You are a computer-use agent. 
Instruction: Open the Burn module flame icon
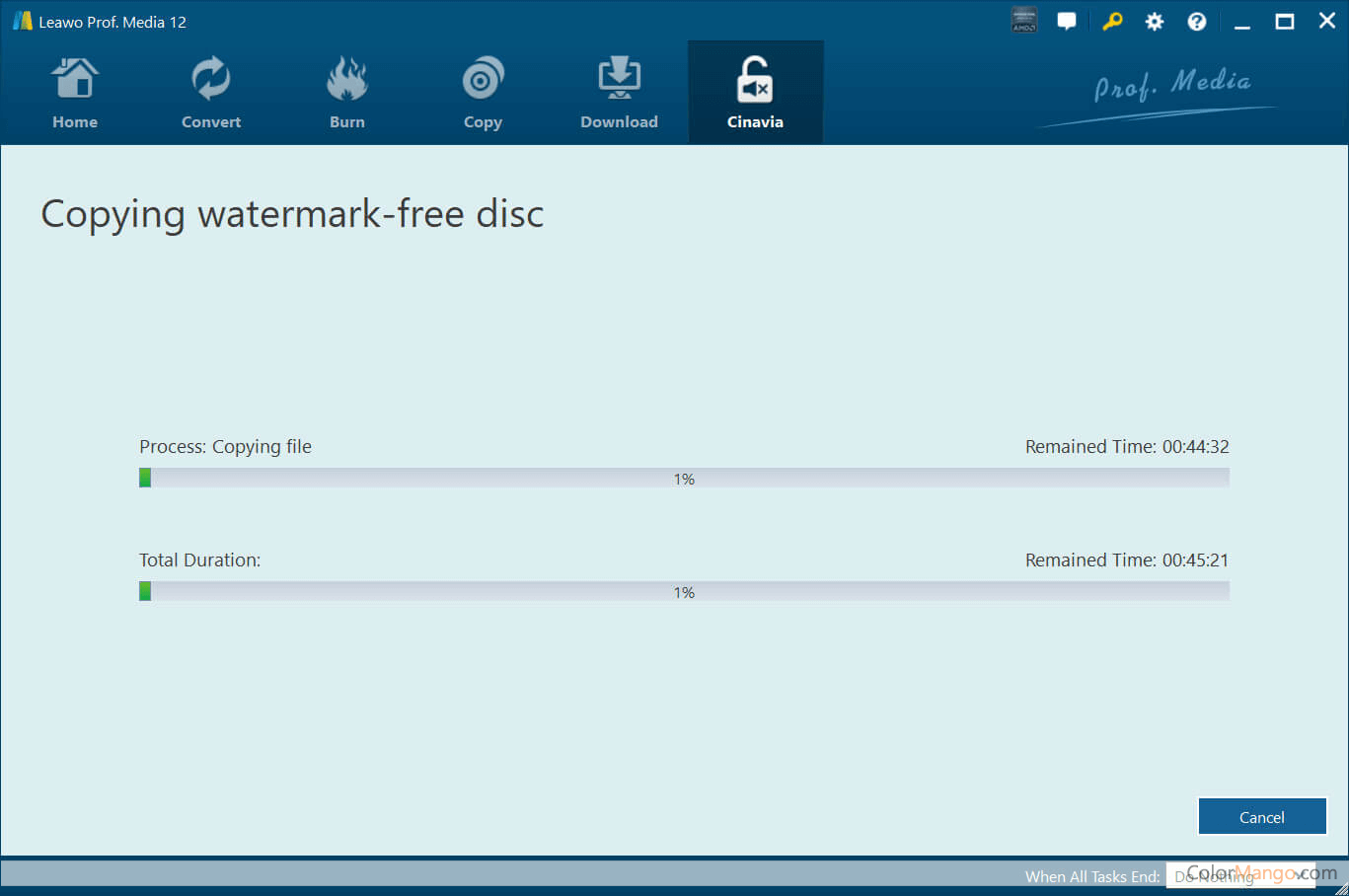(x=347, y=81)
